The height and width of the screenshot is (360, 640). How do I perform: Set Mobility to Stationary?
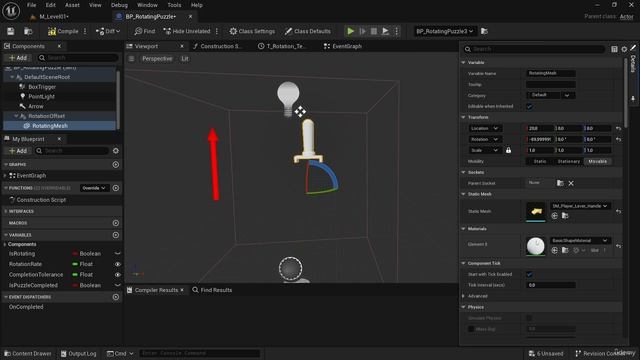pyautogui.click(x=569, y=162)
